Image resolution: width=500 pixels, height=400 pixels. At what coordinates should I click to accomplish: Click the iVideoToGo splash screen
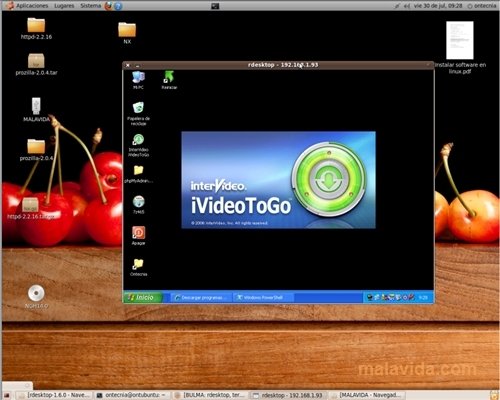point(278,180)
